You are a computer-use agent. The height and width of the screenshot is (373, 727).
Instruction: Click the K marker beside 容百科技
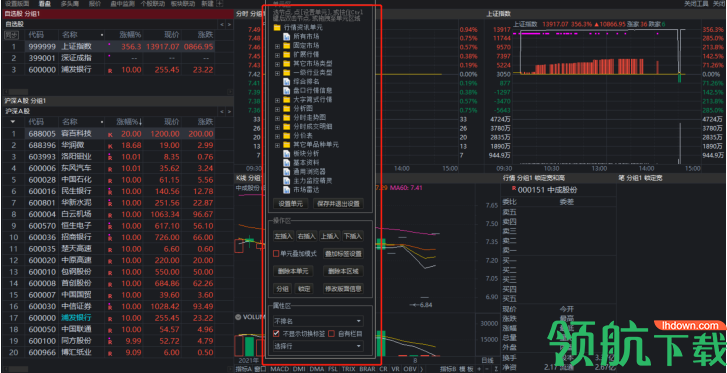click(110, 134)
